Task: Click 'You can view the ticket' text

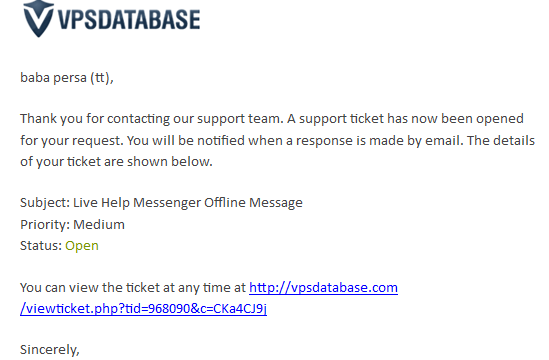Action: click(90, 288)
